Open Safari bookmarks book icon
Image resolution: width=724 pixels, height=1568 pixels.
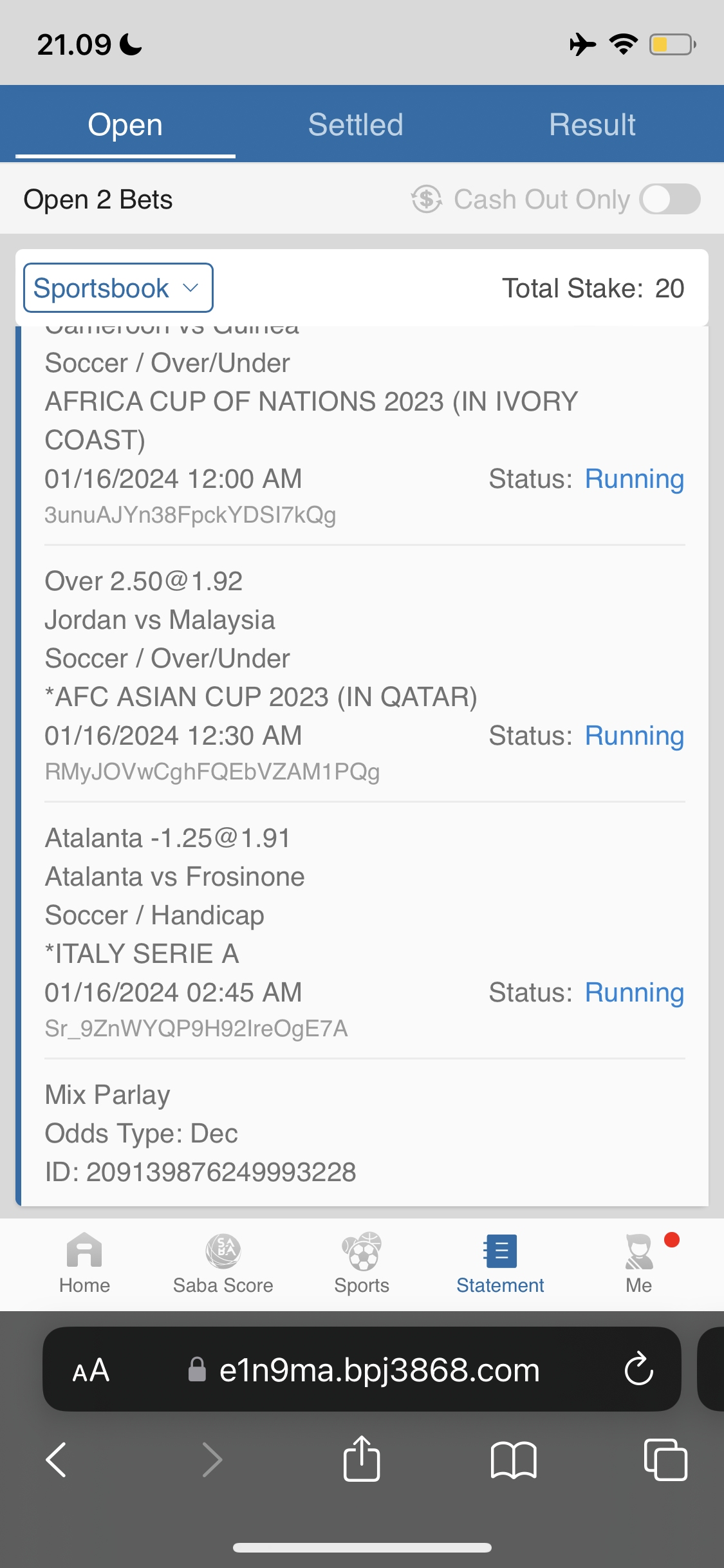click(513, 1459)
